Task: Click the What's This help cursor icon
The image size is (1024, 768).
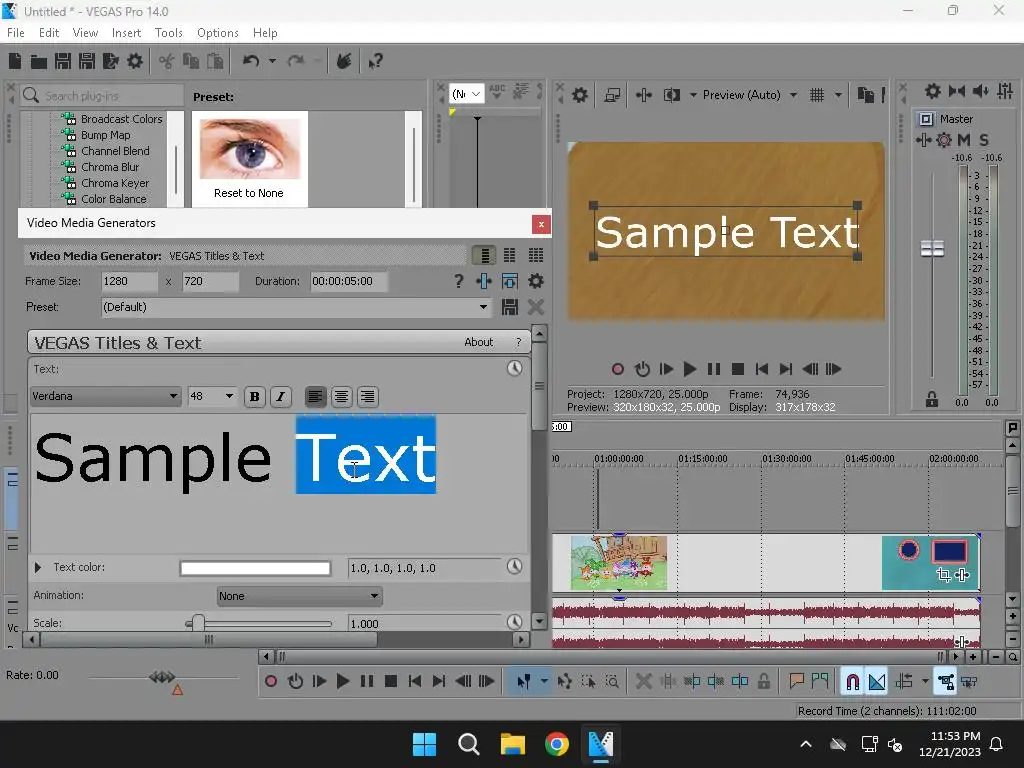Action: click(375, 61)
